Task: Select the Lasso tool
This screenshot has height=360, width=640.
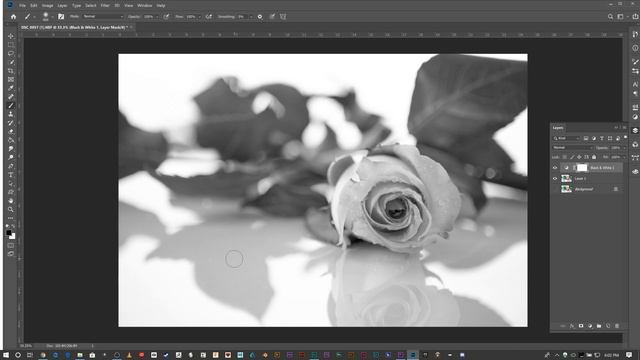Action: click(11, 53)
